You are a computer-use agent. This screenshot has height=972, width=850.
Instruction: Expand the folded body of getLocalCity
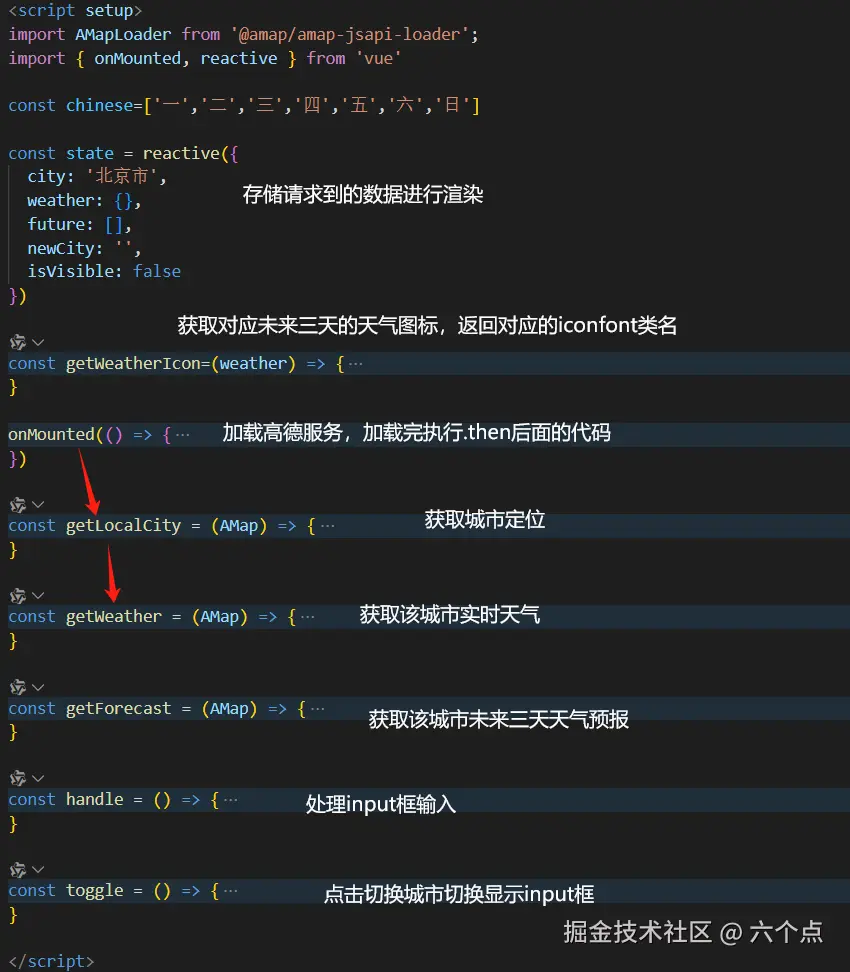point(327,526)
